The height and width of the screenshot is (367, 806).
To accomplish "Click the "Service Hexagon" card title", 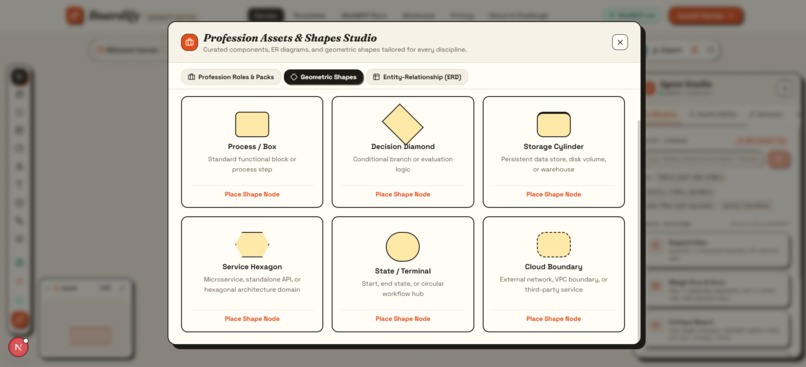I will (252, 267).
